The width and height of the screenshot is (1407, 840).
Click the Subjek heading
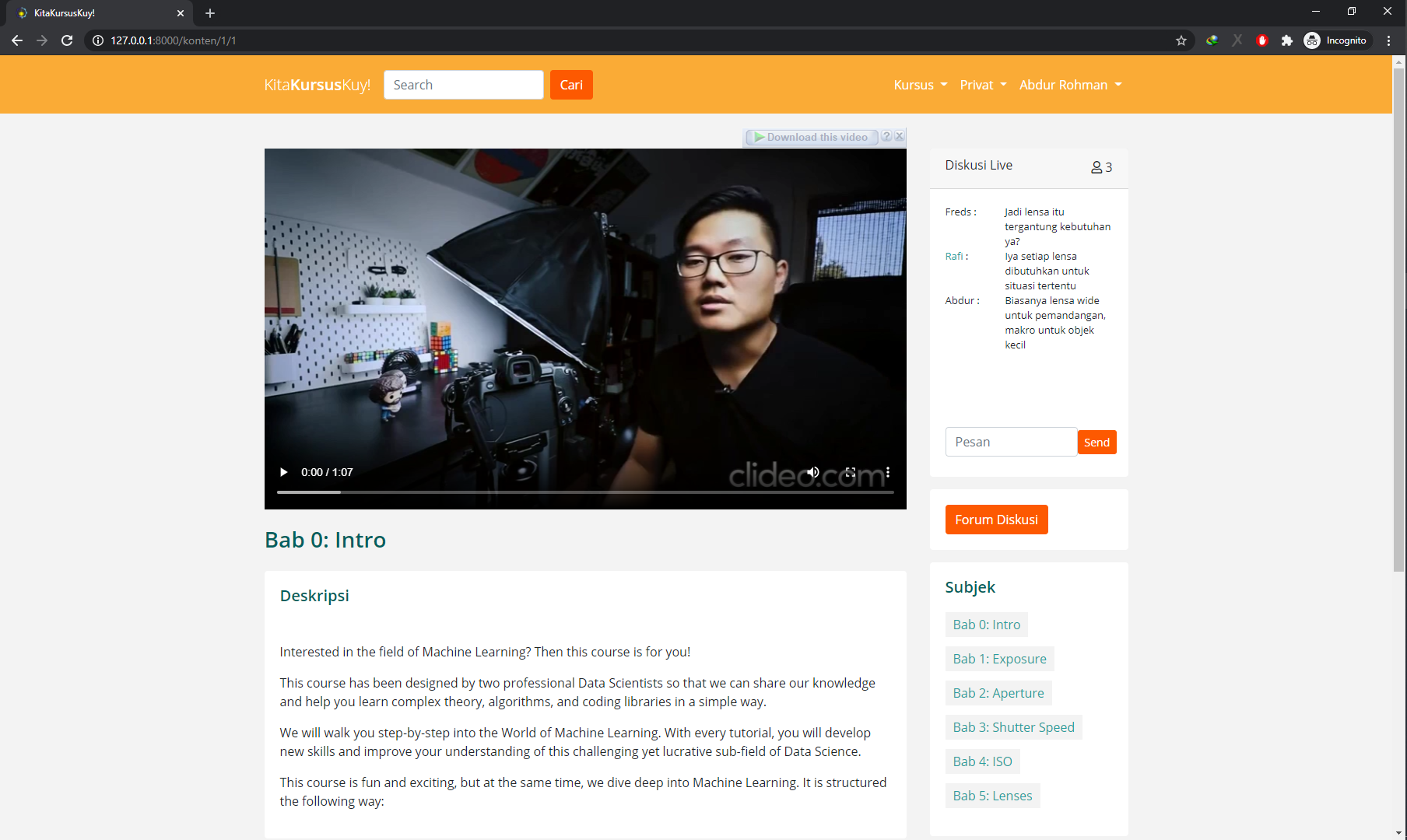(x=970, y=587)
